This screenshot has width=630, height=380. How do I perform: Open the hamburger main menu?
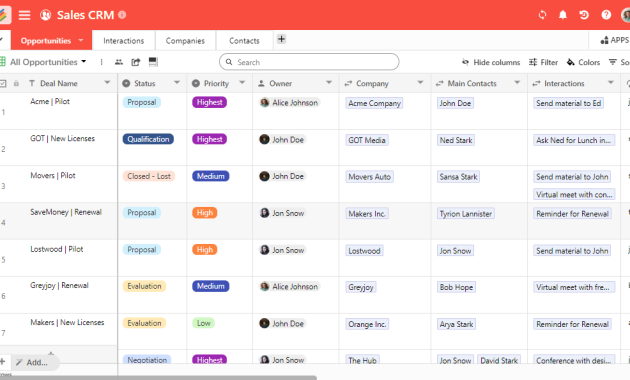click(x=25, y=15)
